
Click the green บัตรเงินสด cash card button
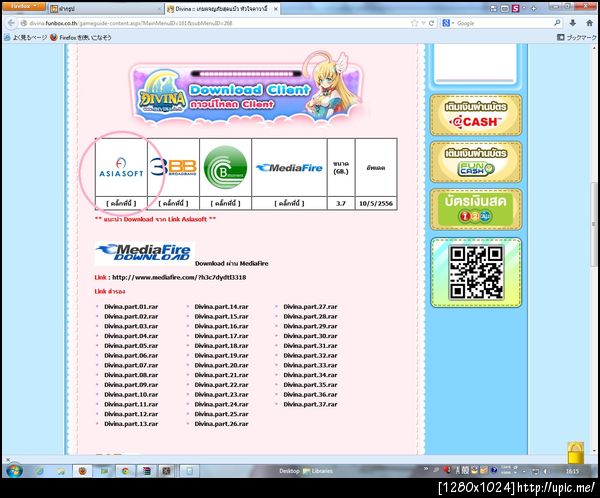[x=476, y=209]
